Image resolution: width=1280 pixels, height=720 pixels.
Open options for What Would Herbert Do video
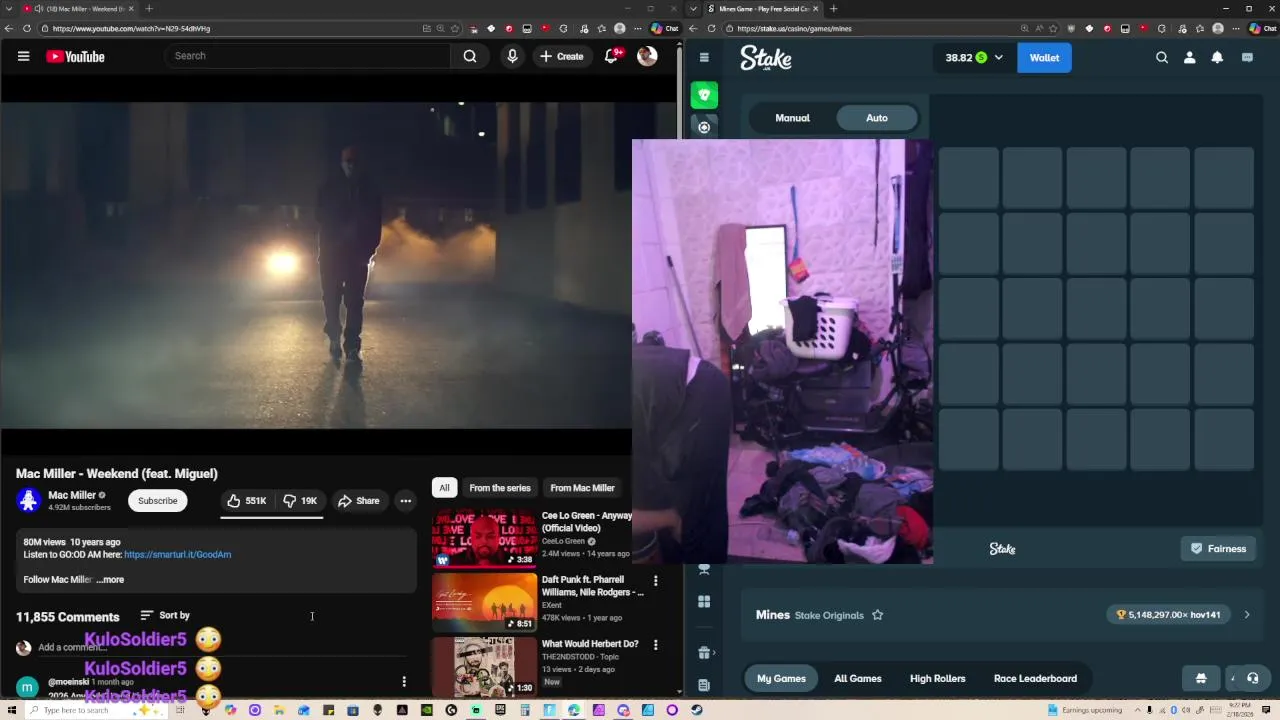click(655, 645)
